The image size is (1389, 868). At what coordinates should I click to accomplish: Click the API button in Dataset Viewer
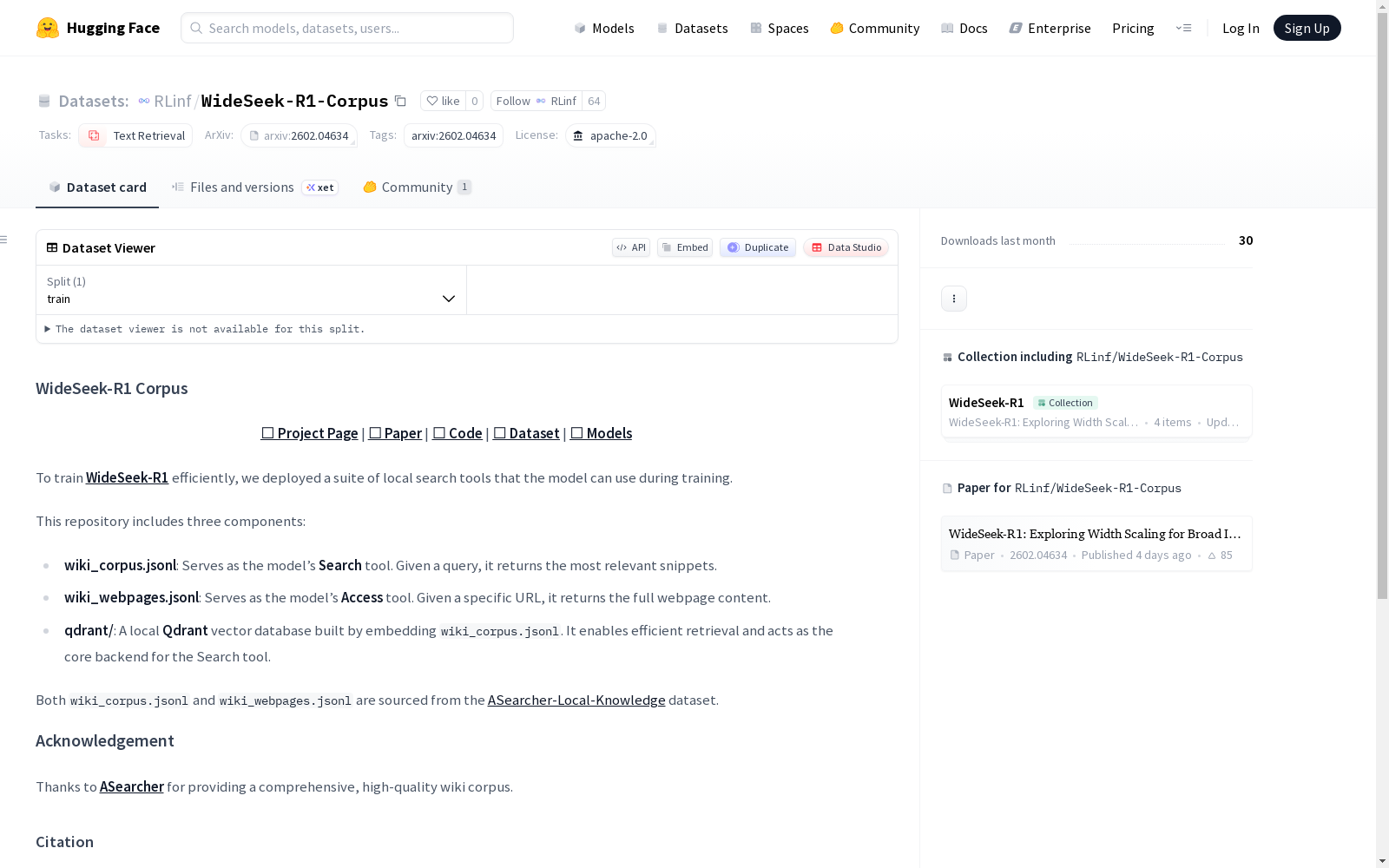631,247
